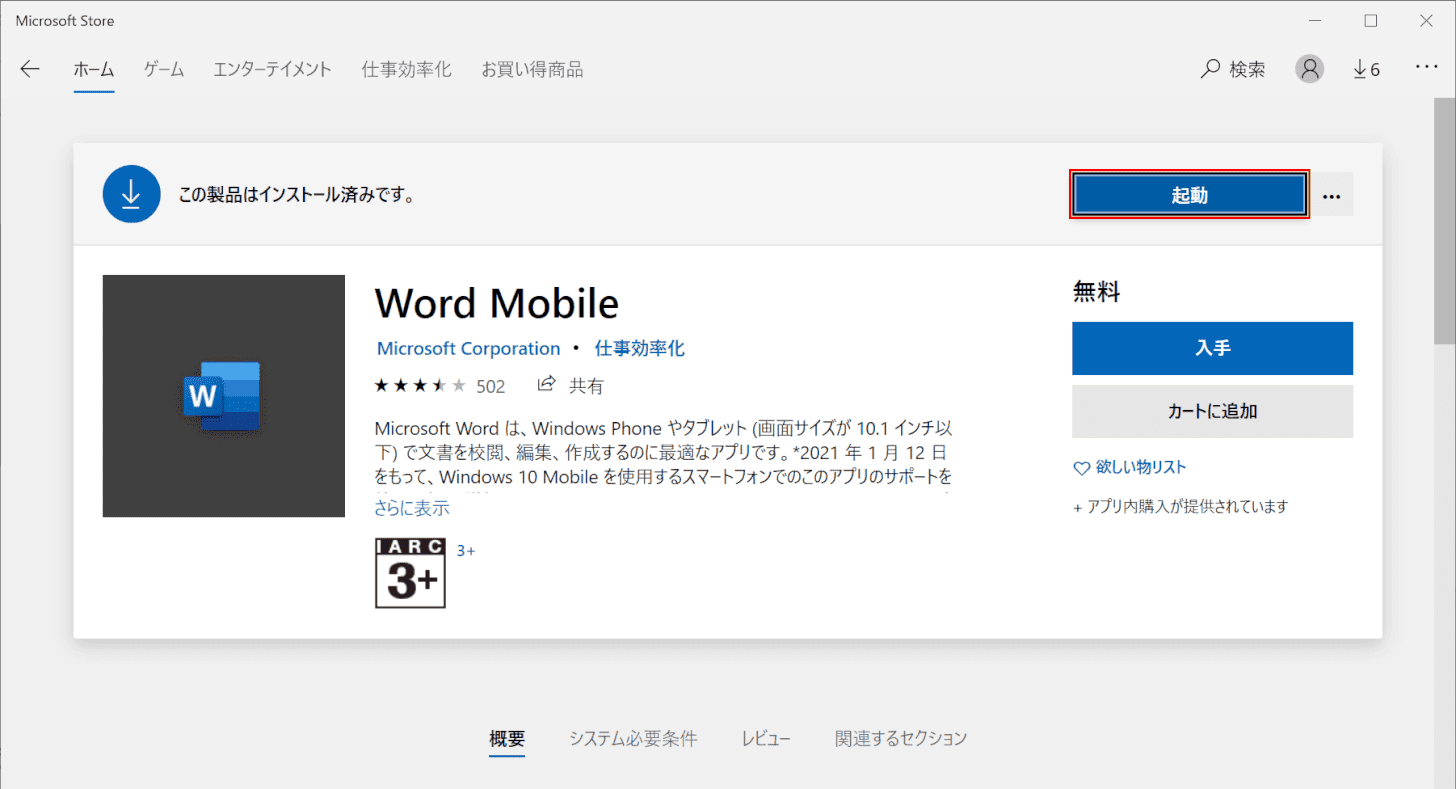Click the 502 ratings count
The height and width of the screenshot is (789, 1456).
pyautogui.click(x=490, y=386)
